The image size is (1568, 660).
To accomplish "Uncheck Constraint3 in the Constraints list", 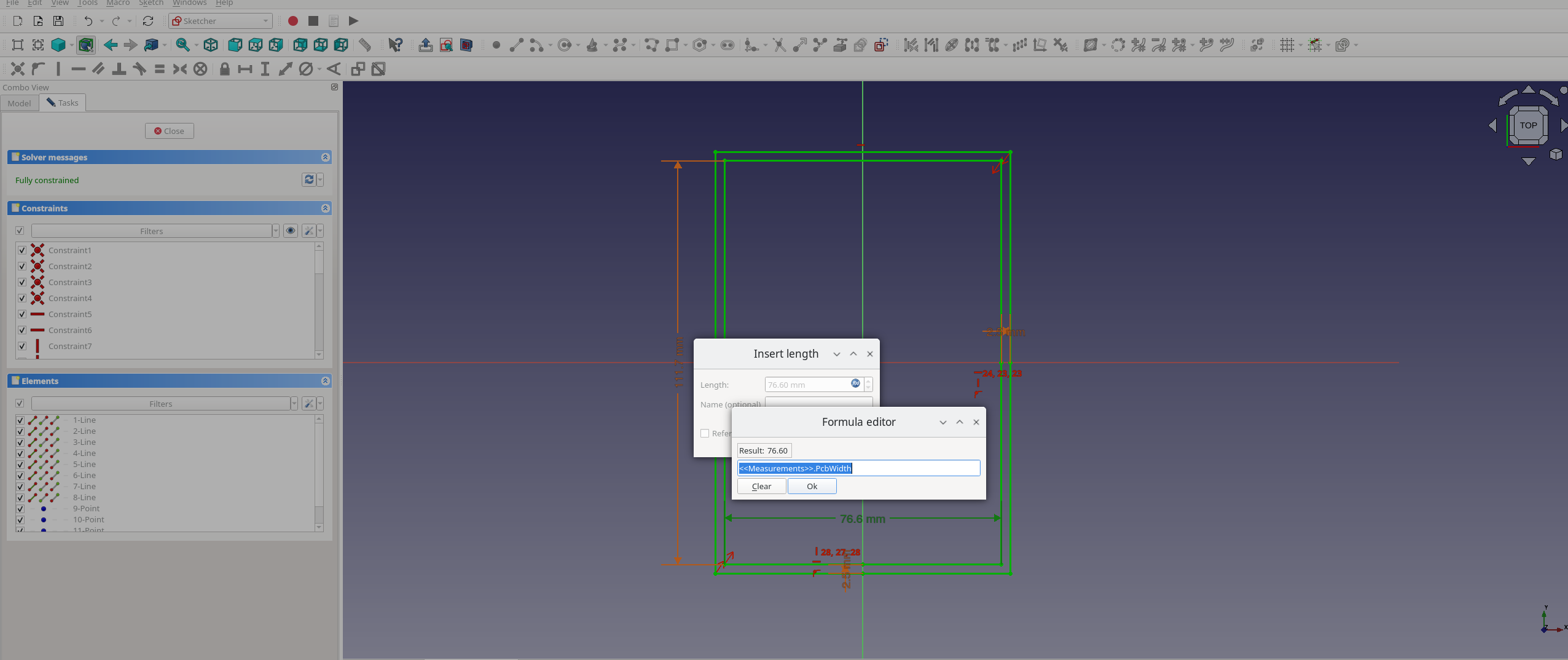I will 22,282.
